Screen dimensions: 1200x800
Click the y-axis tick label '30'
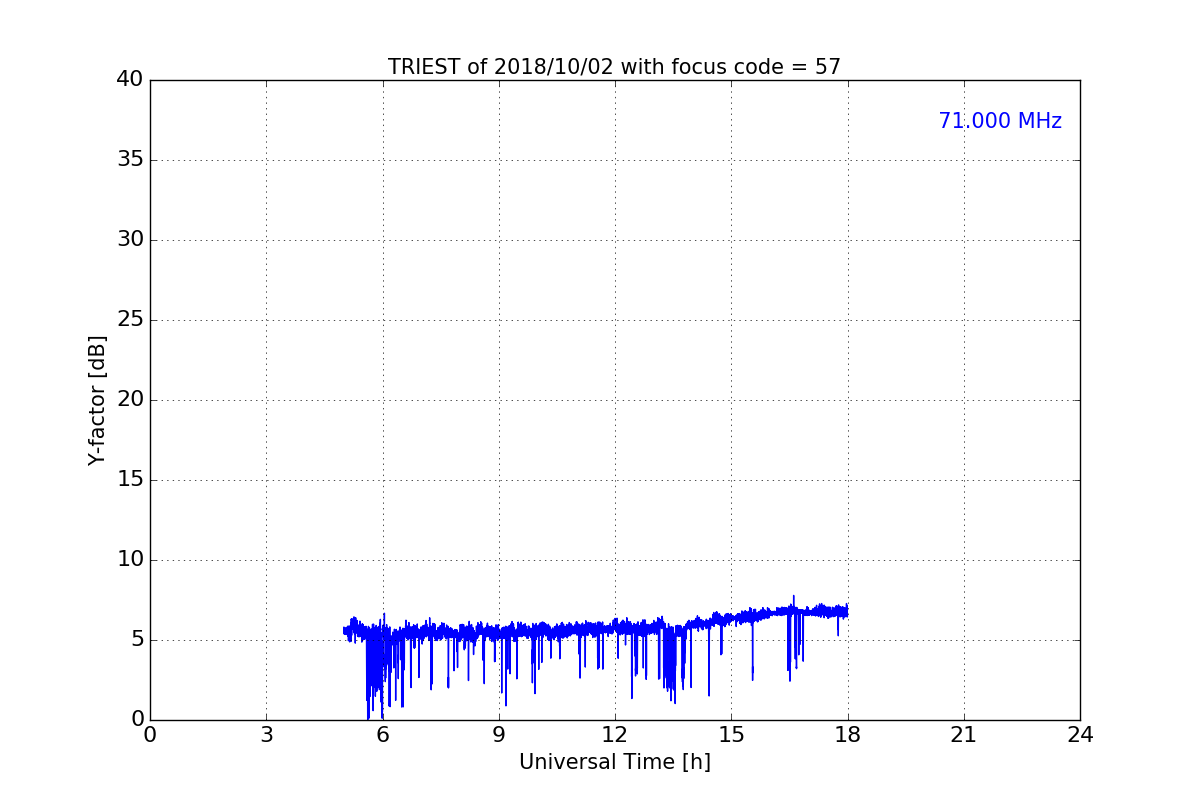[130, 240]
